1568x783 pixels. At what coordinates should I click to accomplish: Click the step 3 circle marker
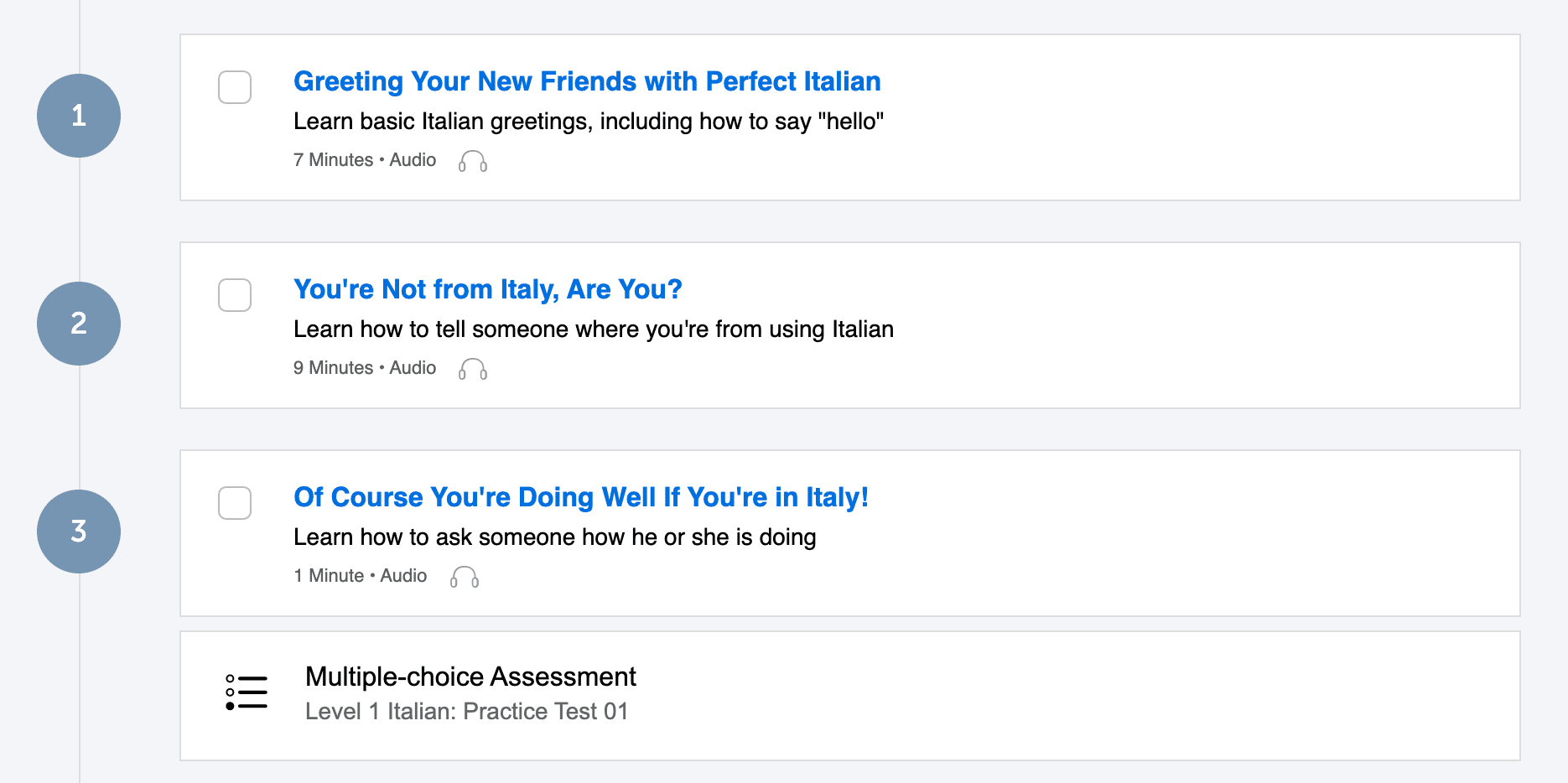pos(79,532)
